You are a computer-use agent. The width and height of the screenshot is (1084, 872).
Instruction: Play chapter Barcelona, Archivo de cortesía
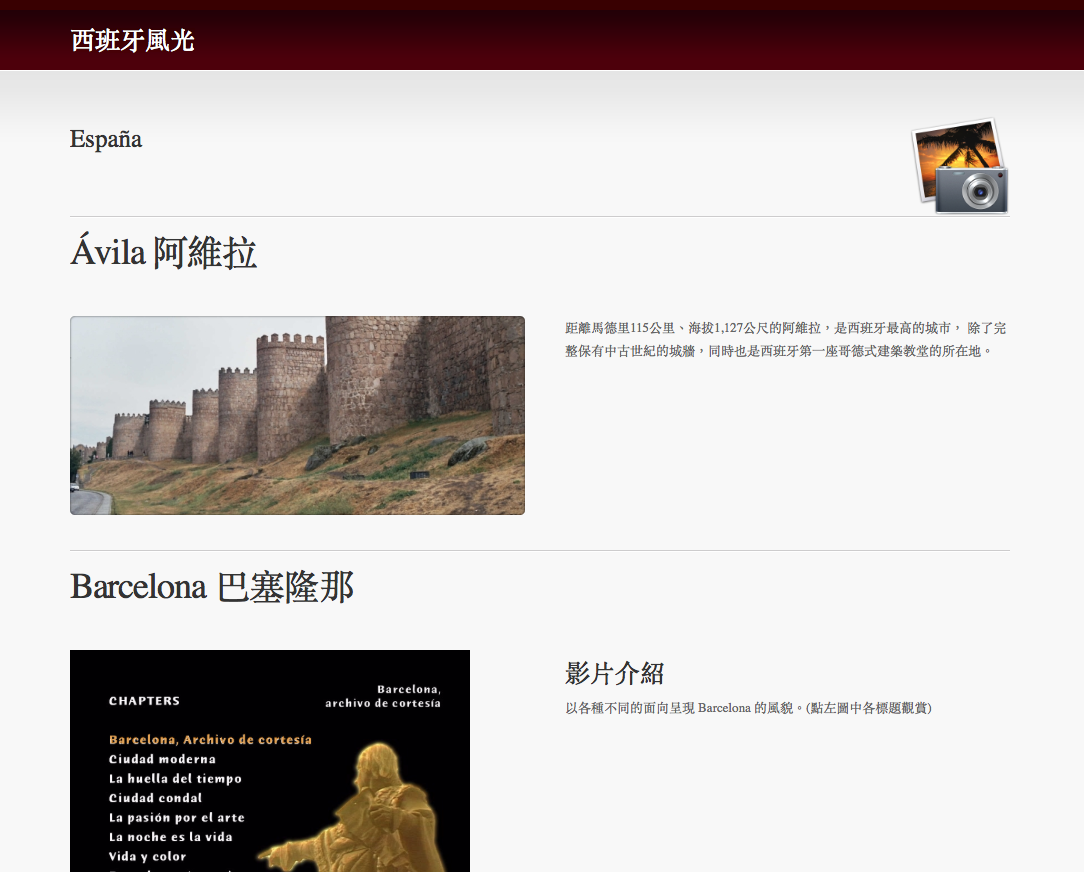210,740
